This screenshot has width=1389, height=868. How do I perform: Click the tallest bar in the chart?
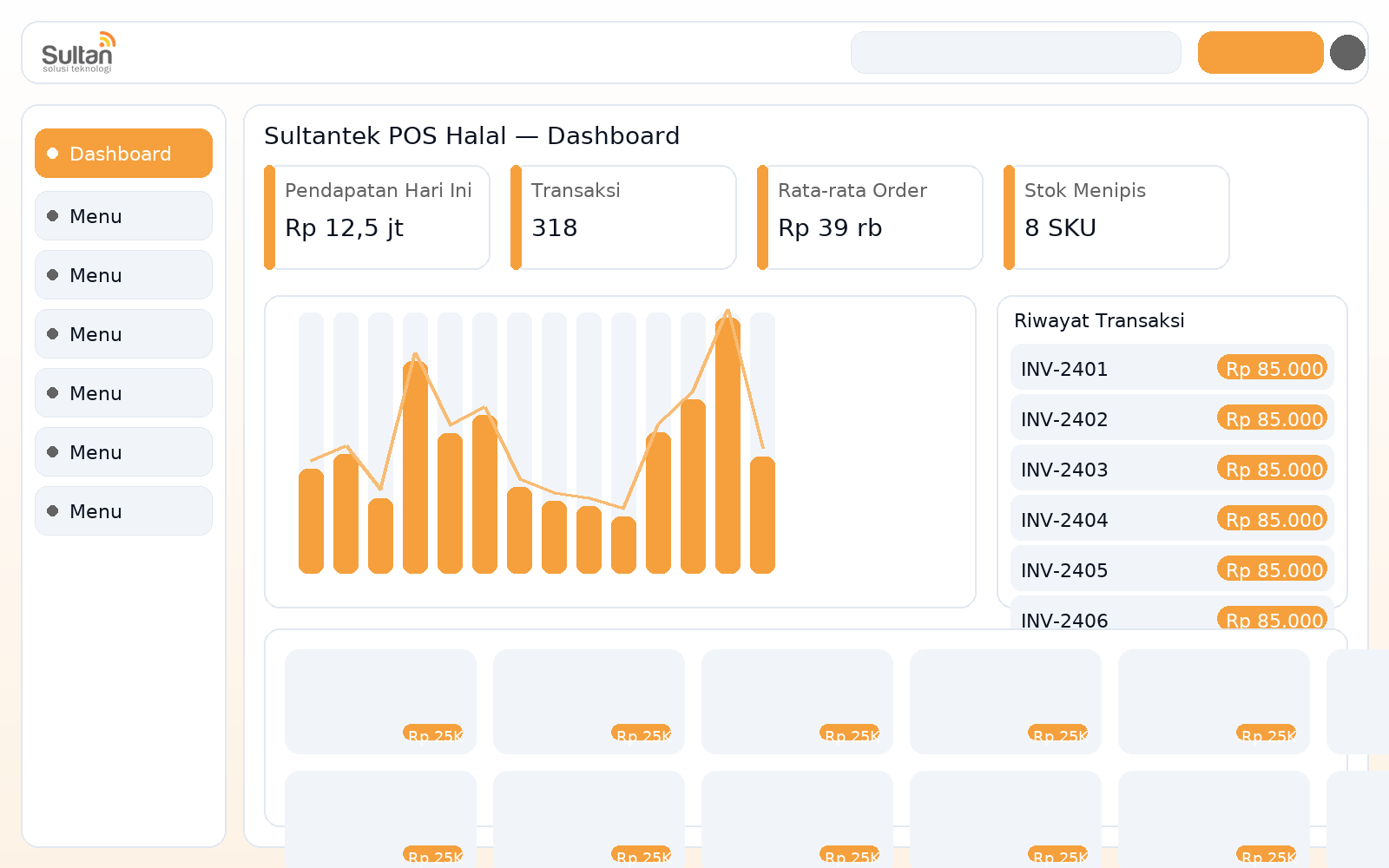coord(727,445)
